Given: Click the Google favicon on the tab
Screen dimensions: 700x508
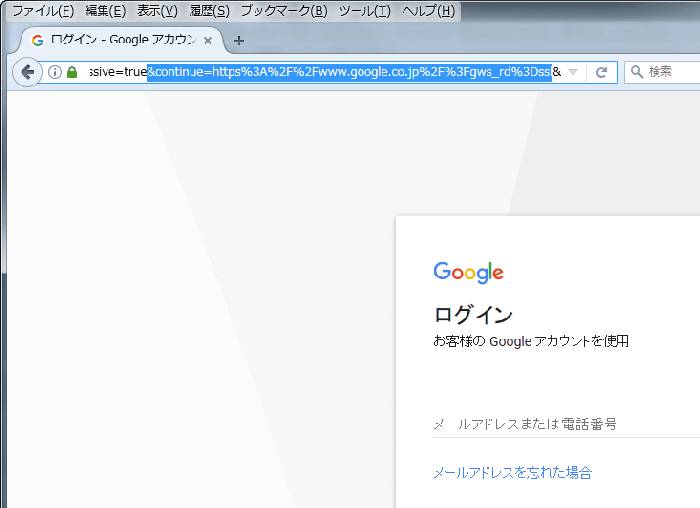Looking at the screenshot, I should pos(38,41).
